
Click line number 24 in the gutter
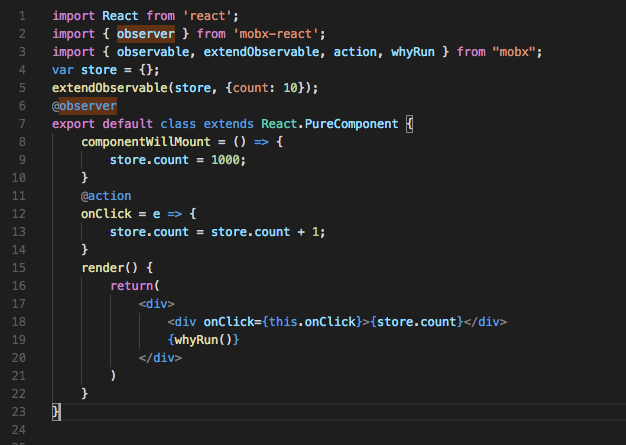coord(19,430)
